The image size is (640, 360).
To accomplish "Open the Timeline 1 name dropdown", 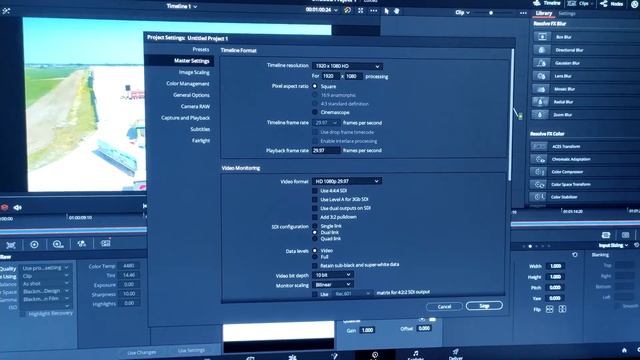I will 182,6.
